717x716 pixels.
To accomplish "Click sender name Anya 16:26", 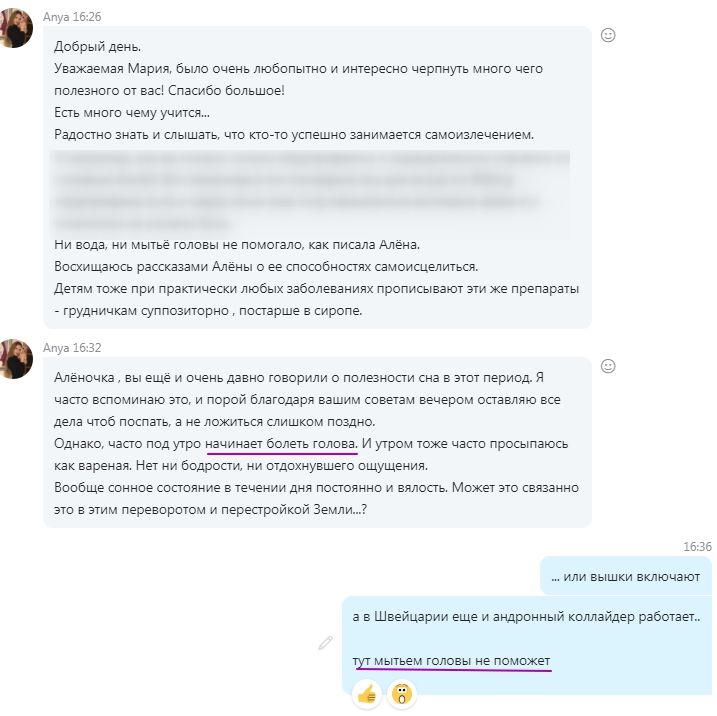I will pos(72,17).
